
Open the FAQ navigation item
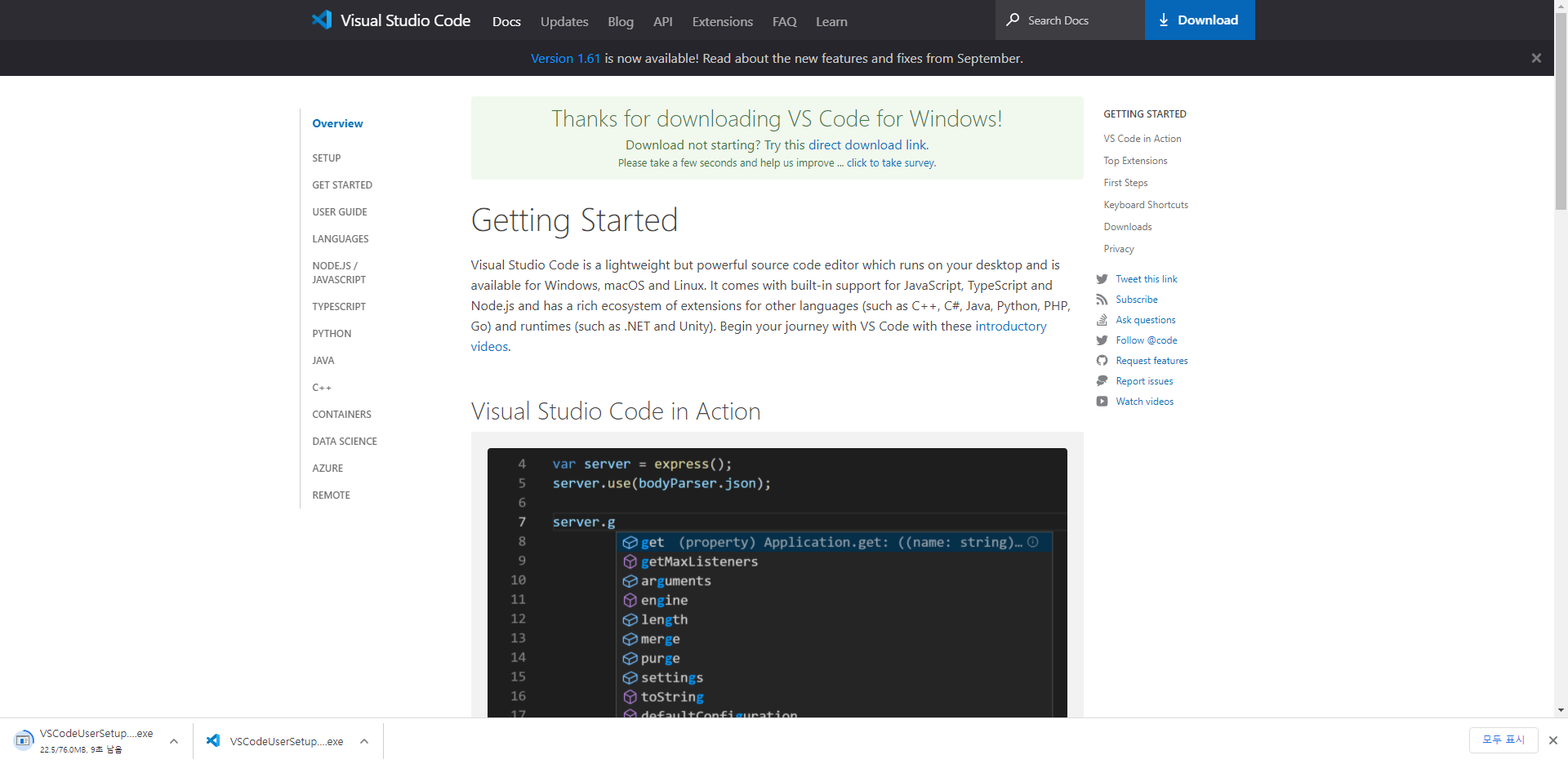point(785,21)
